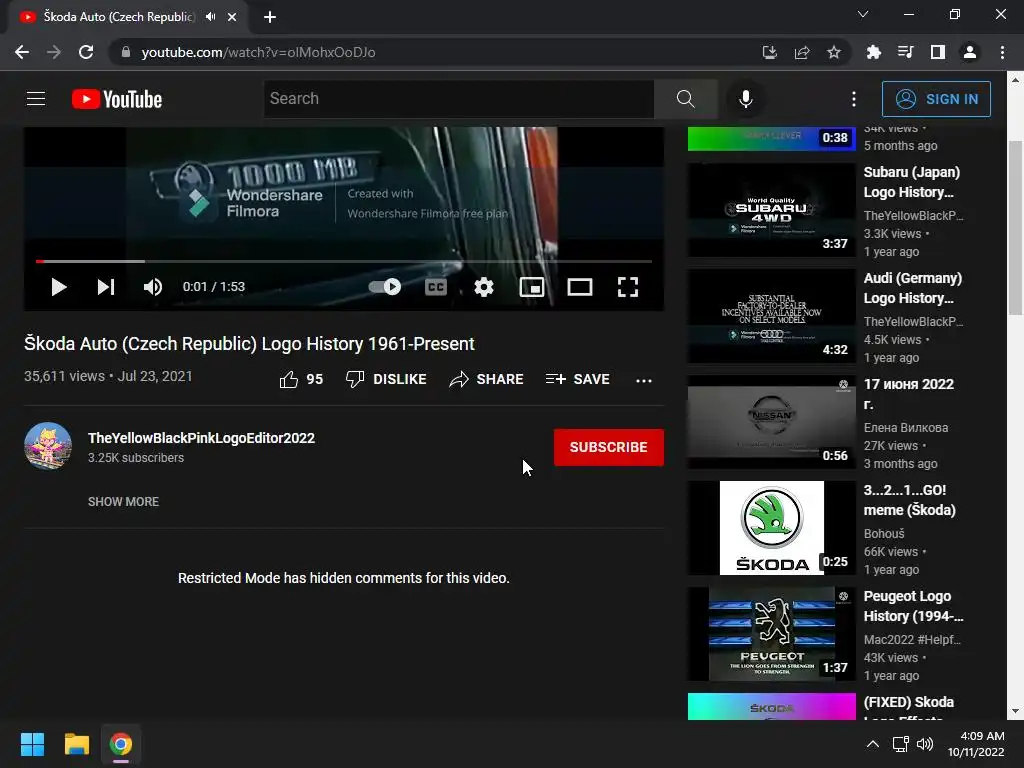Open TheYellowBlackPinkLogoEditor2022 channel avatar
This screenshot has height=768, width=1024.
(x=48, y=446)
